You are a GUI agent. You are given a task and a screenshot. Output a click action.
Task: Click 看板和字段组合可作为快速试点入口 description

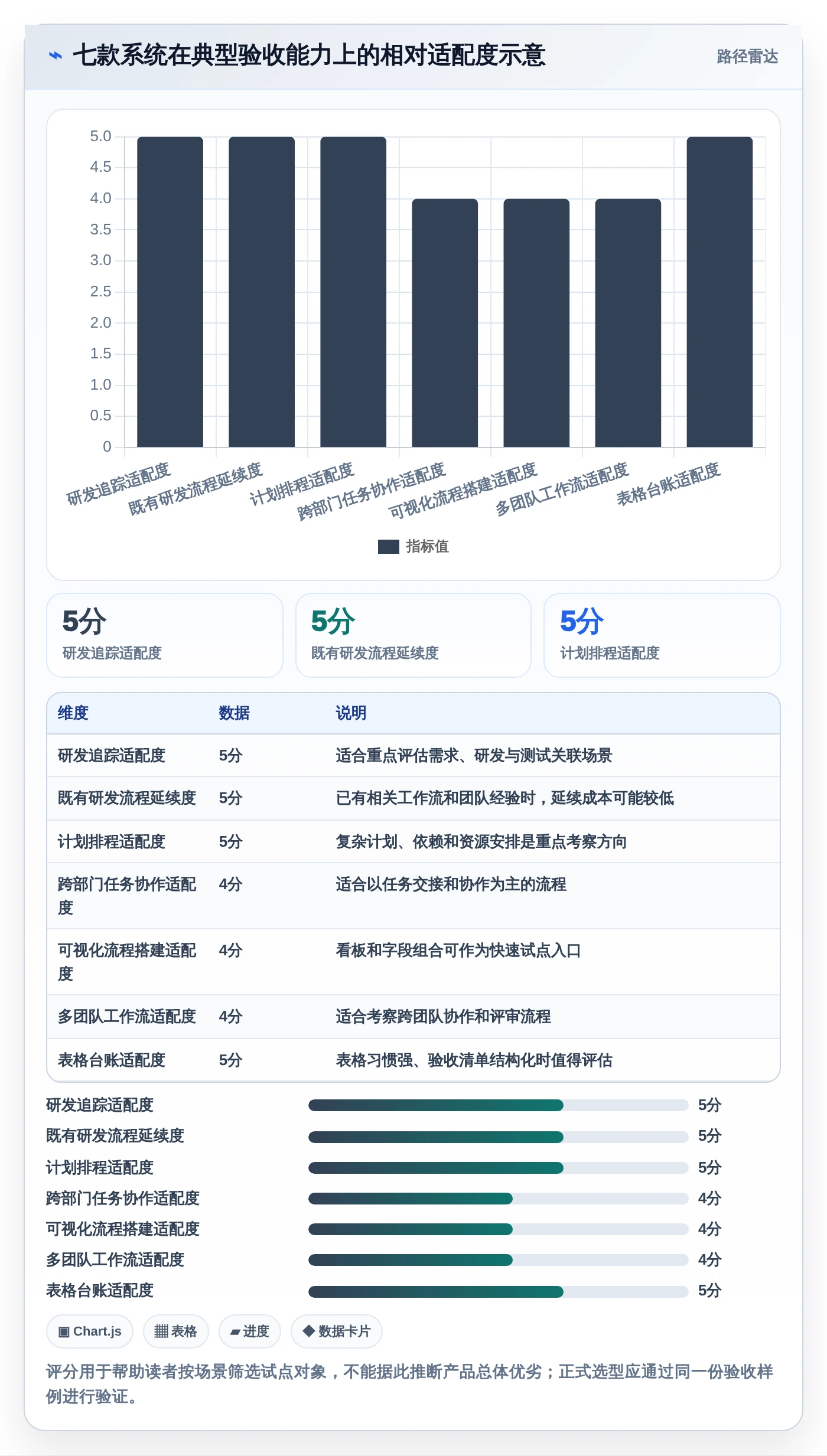point(458,951)
